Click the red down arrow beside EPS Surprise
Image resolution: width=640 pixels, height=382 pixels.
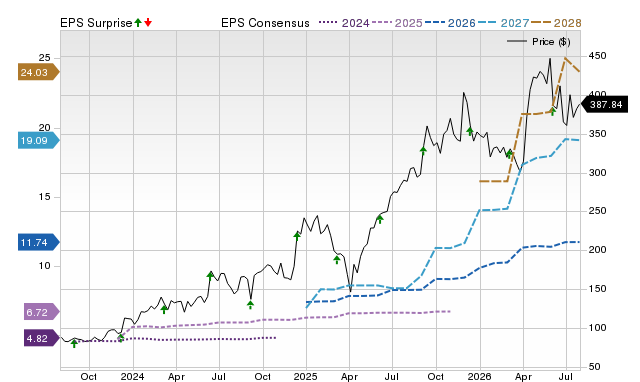(148, 23)
